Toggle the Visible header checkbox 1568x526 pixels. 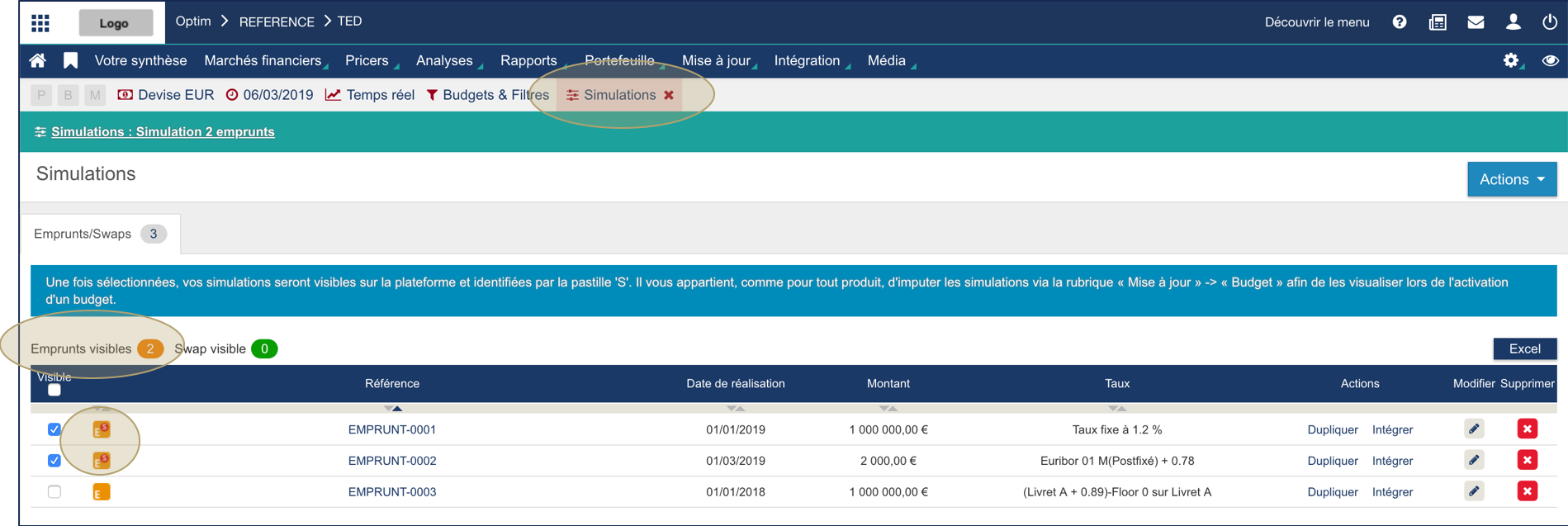(x=54, y=390)
